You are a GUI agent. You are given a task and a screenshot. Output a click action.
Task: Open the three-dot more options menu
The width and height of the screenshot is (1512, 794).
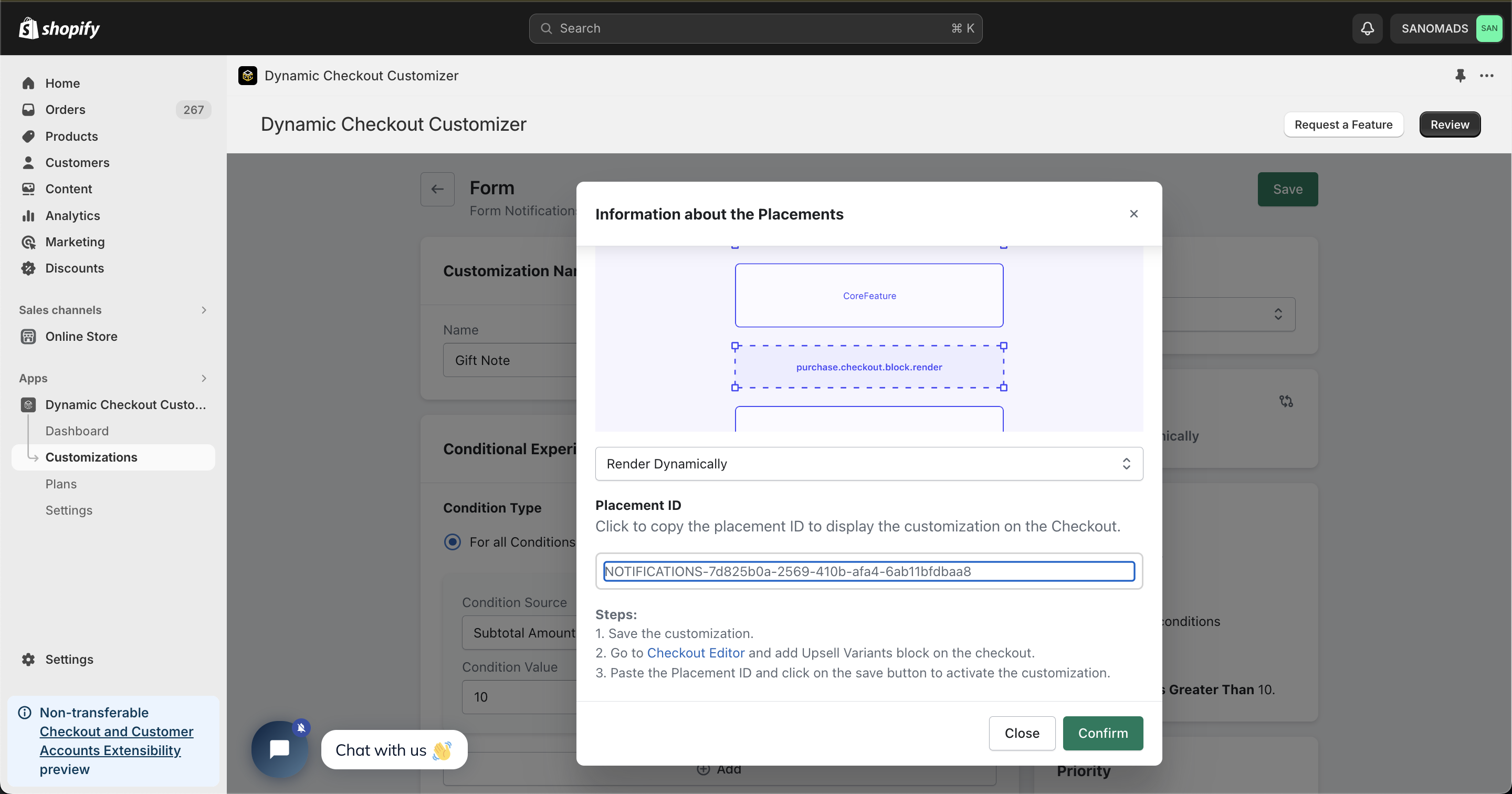point(1487,75)
